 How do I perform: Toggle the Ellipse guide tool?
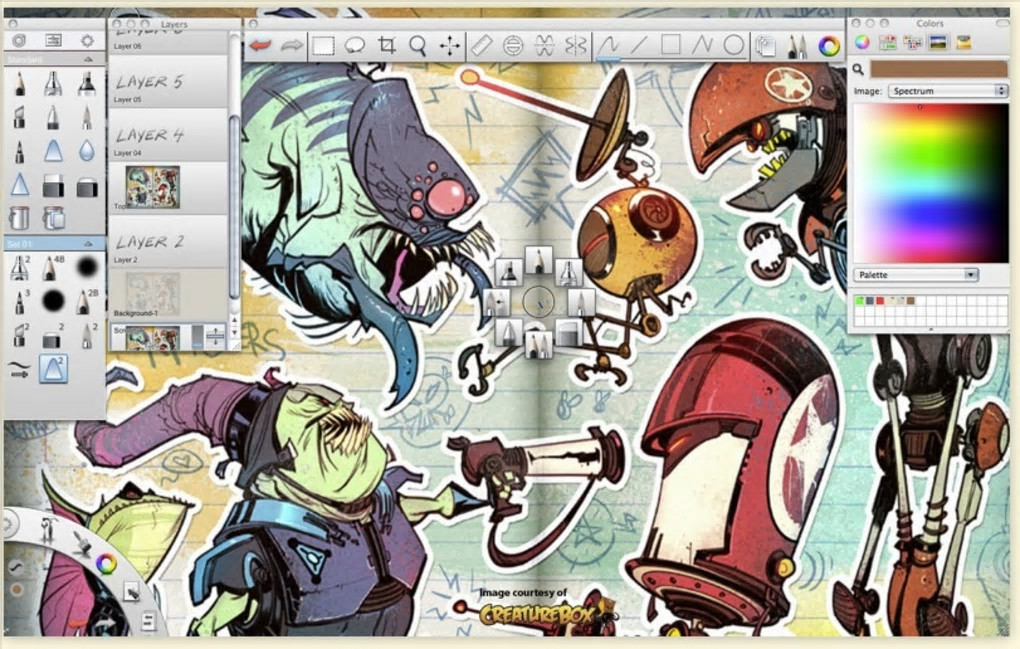[513, 46]
